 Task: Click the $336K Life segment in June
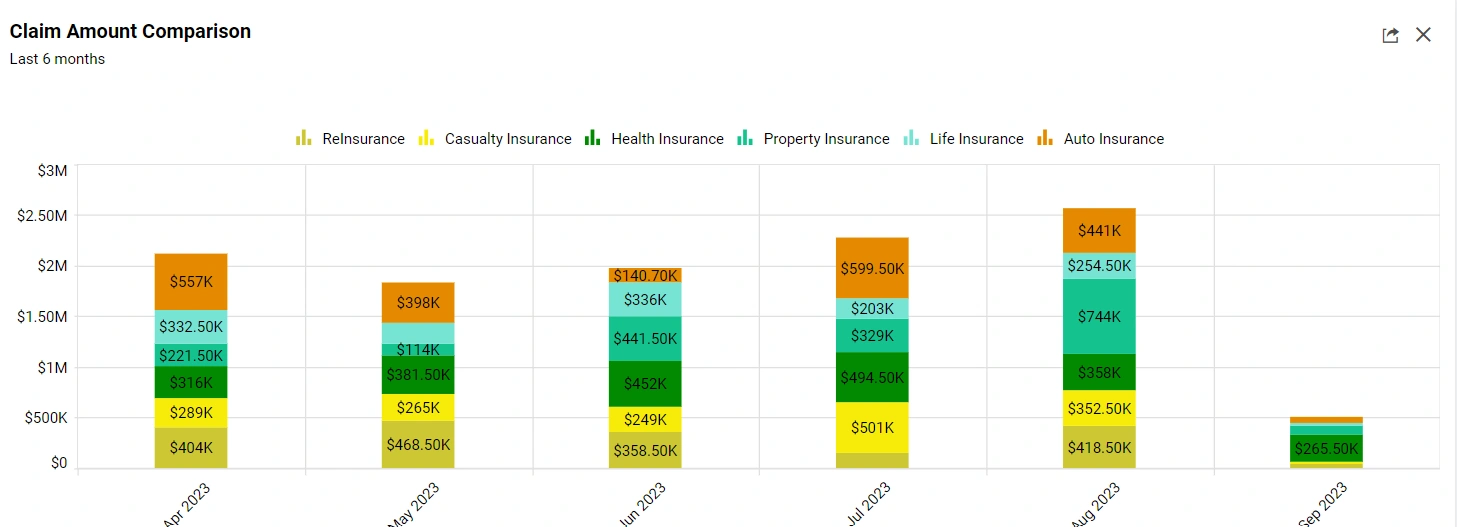point(645,300)
